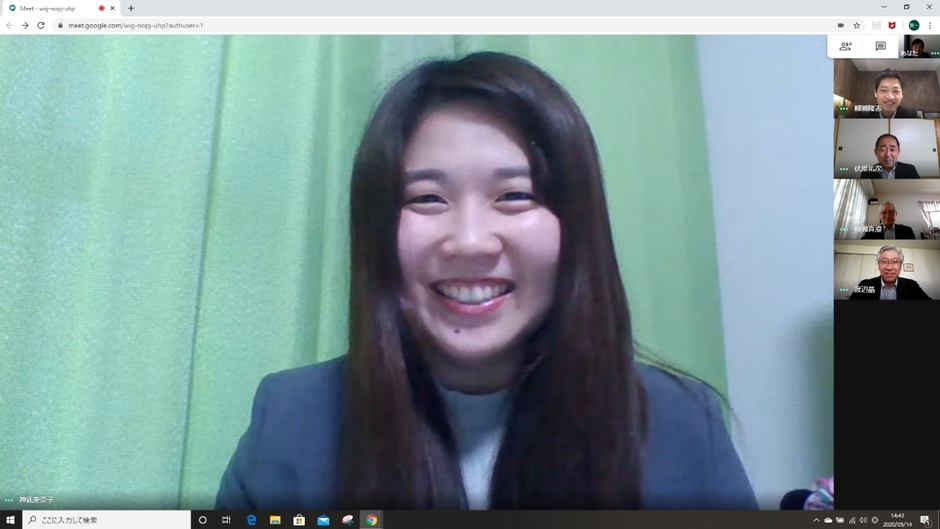Select the participant thumbnail labeled 伏原祐次
Viewport: 940px width, 529px height.
coord(887,148)
